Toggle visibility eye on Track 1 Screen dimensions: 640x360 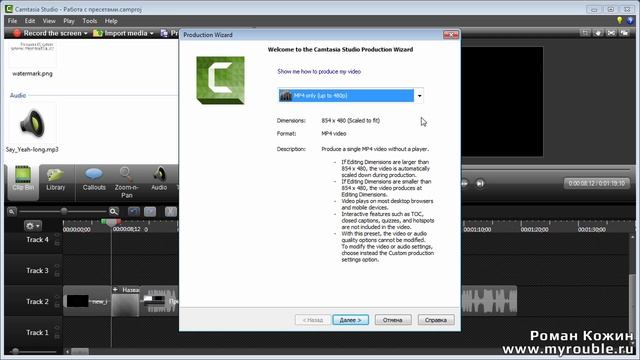[x=57, y=328]
